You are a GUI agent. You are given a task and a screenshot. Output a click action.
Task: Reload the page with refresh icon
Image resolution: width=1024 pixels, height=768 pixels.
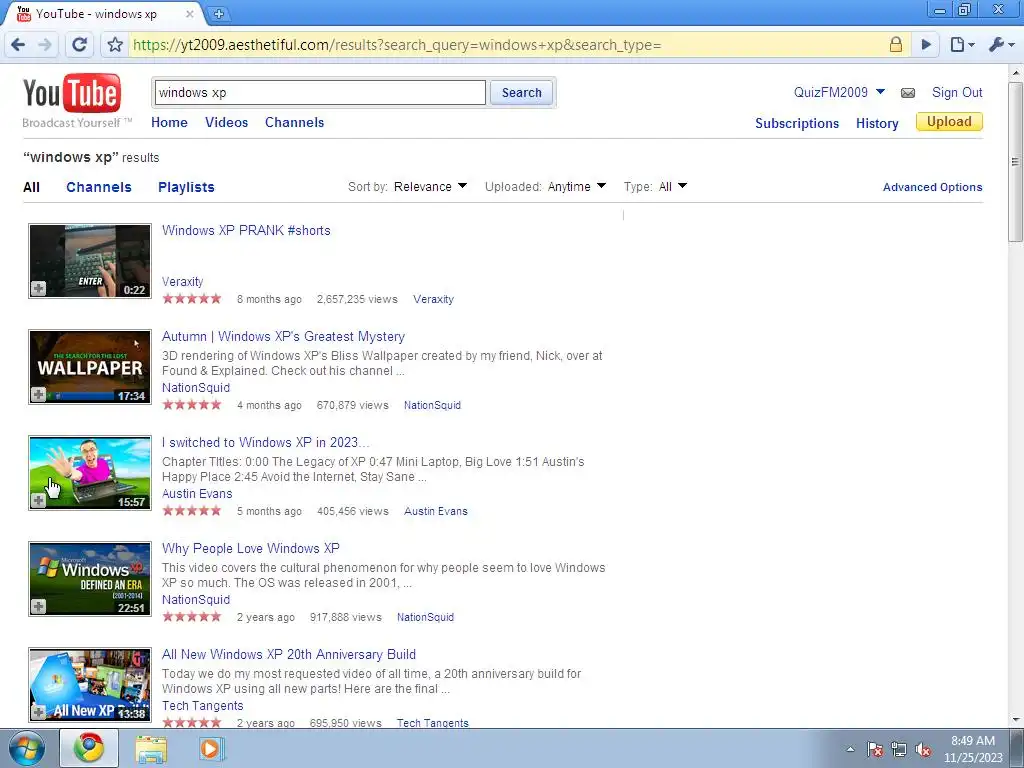tap(80, 45)
